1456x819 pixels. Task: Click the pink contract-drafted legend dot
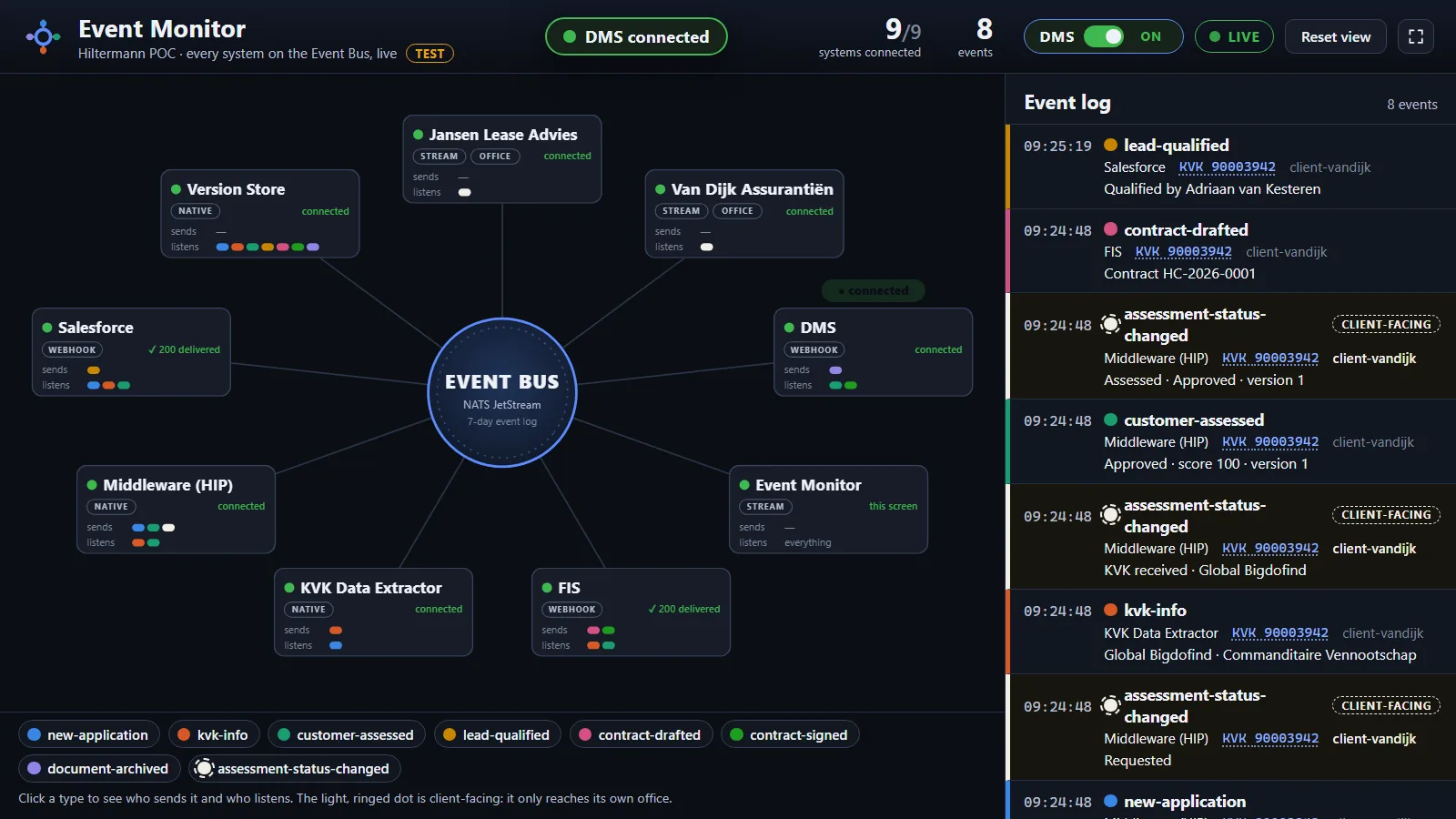pyautogui.click(x=585, y=734)
